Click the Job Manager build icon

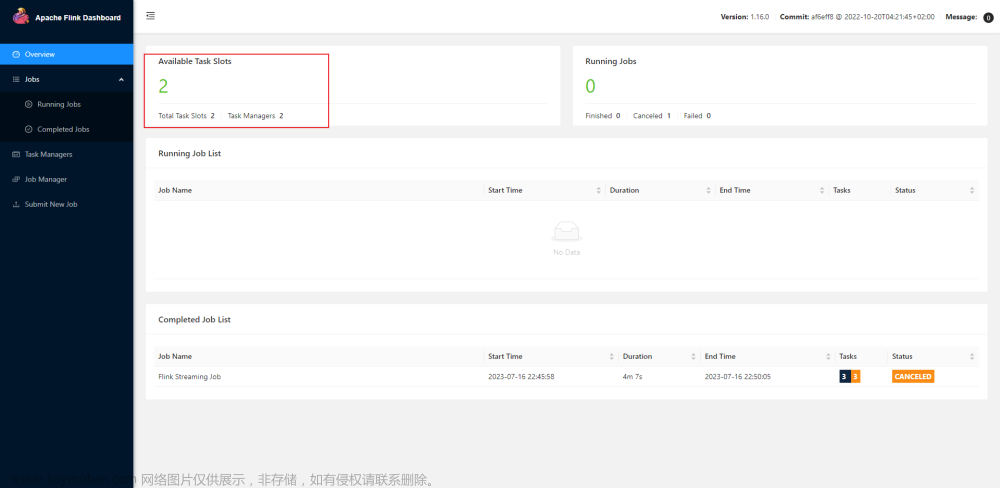[16, 179]
